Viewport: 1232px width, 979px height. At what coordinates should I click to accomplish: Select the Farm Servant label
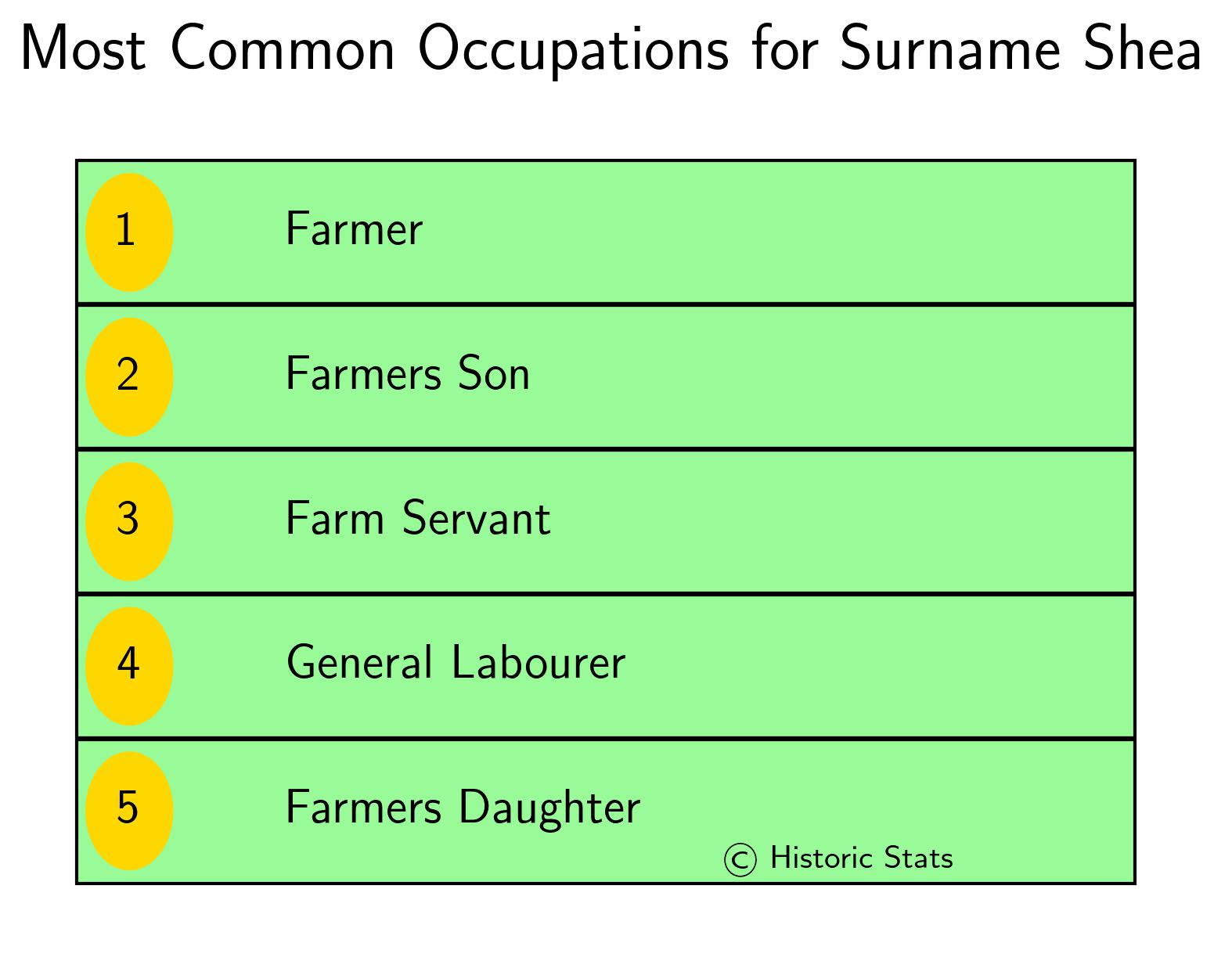point(418,519)
